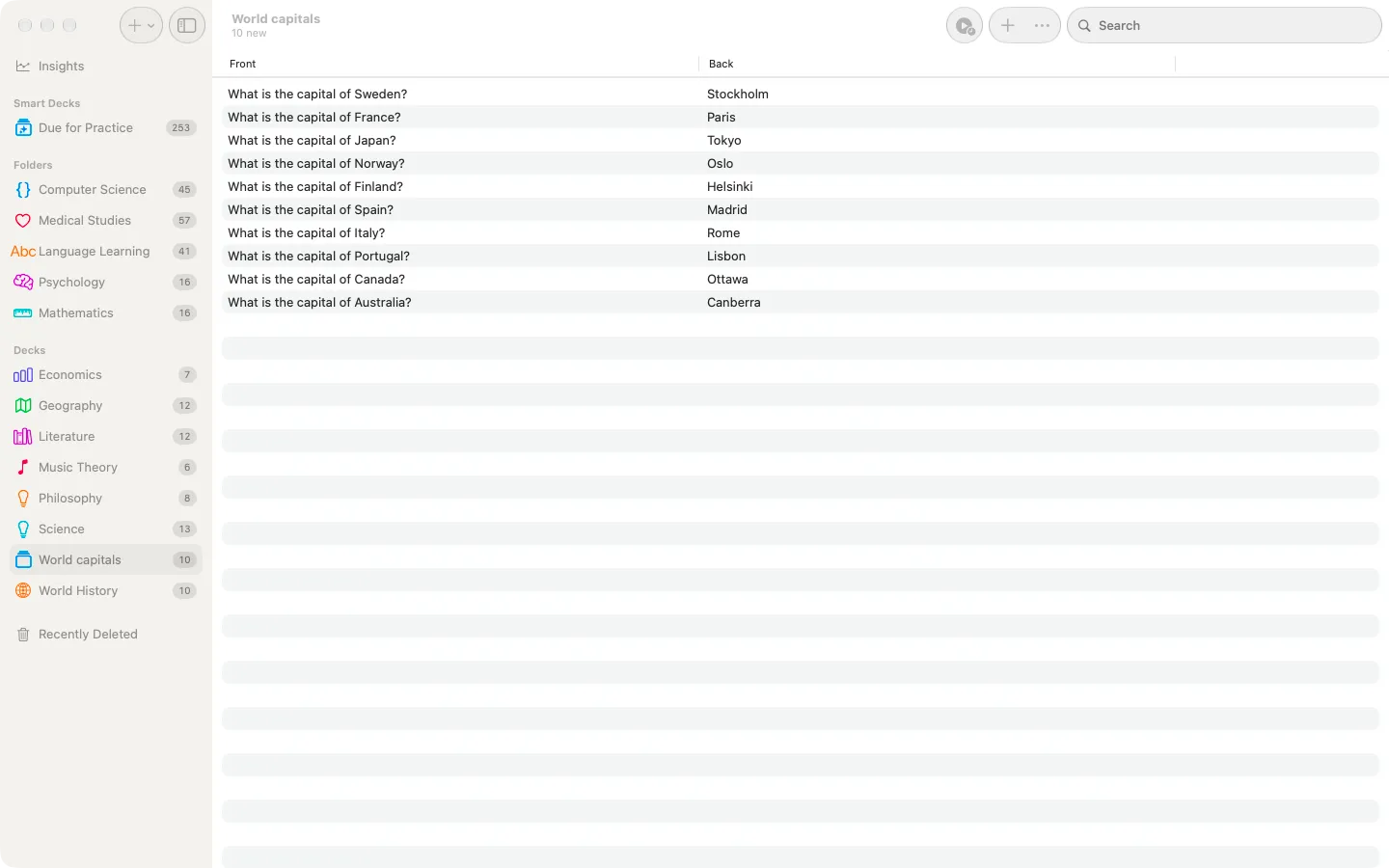1389x868 pixels.
Task: Click the Ottawa answer cell
Action: 727,280
